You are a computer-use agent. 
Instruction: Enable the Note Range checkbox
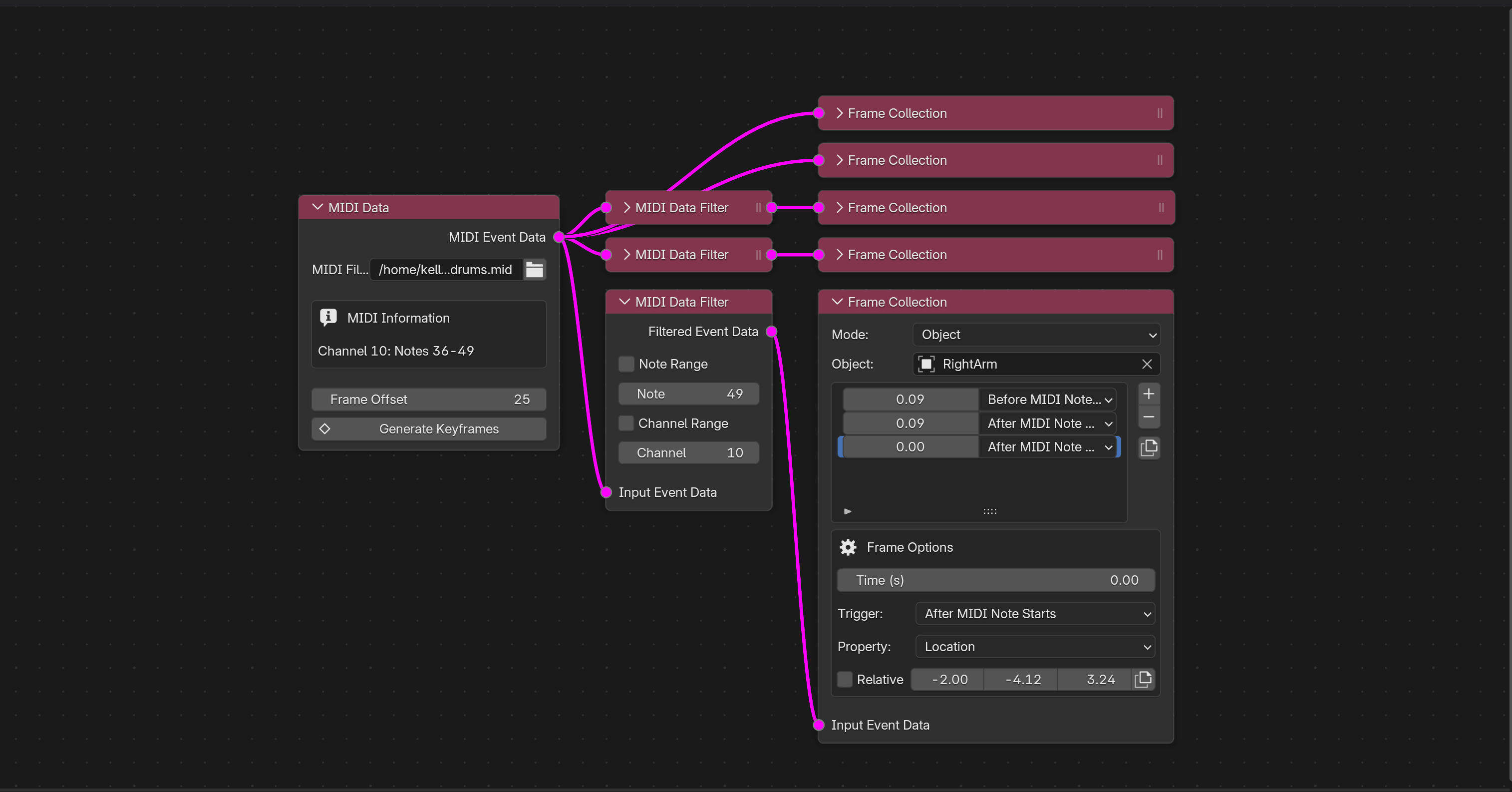626,364
